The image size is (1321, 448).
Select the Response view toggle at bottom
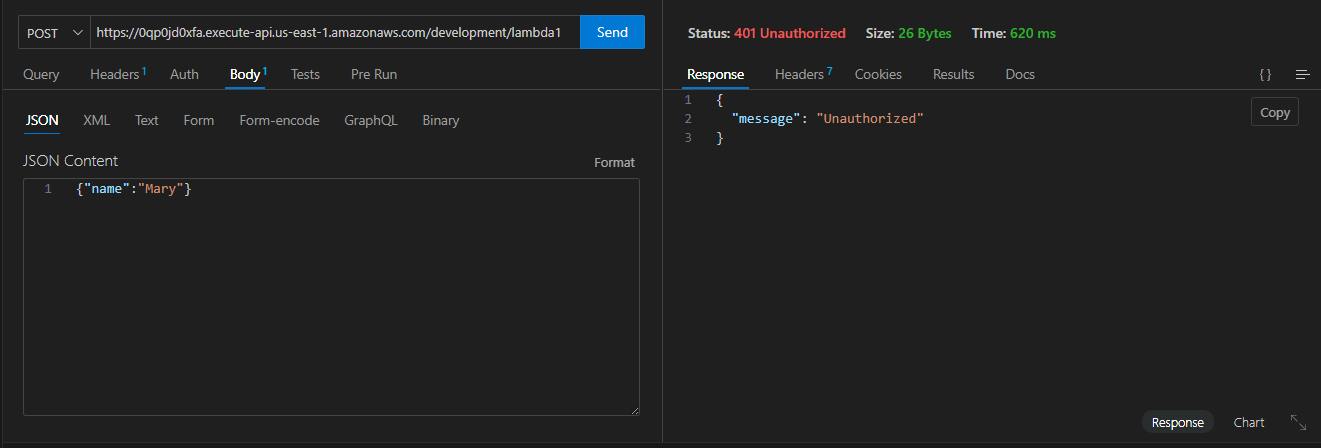(1177, 422)
